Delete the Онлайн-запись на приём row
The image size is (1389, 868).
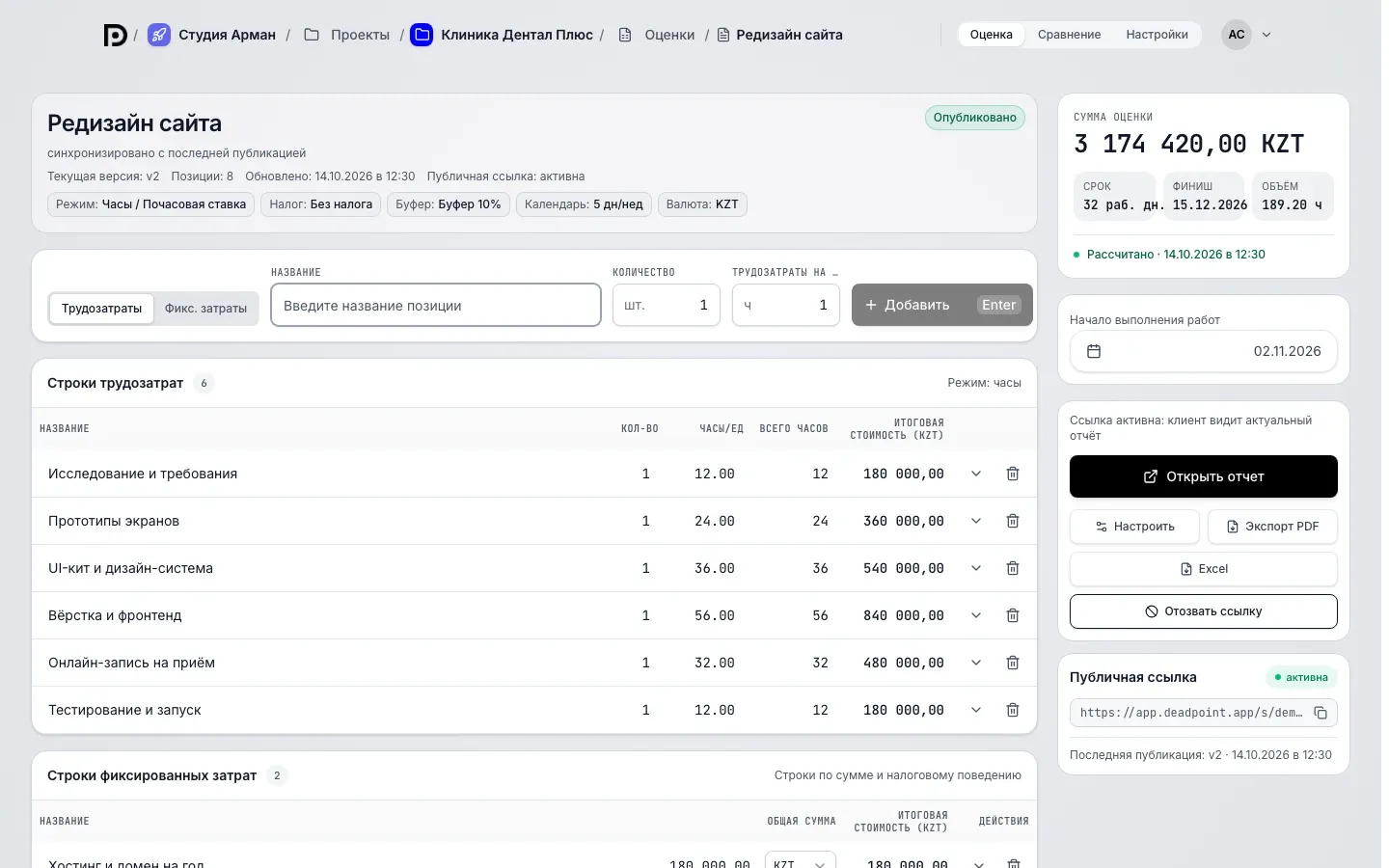pyautogui.click(x=1013, y=663)
